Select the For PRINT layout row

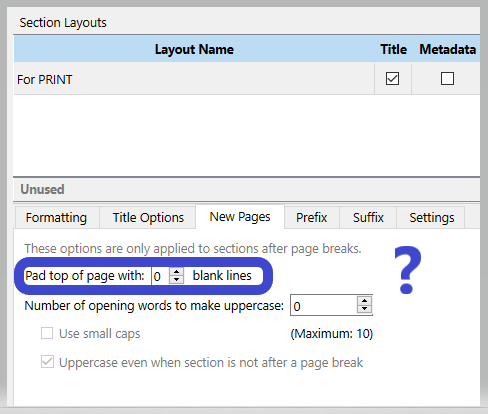pos(194,79)
